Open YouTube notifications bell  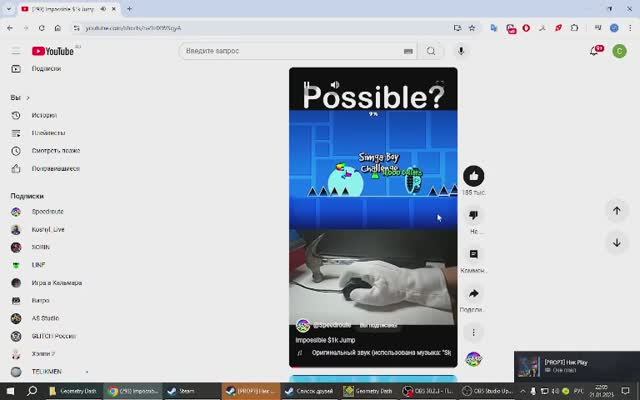pyautogui.click(x=595, y=51)
